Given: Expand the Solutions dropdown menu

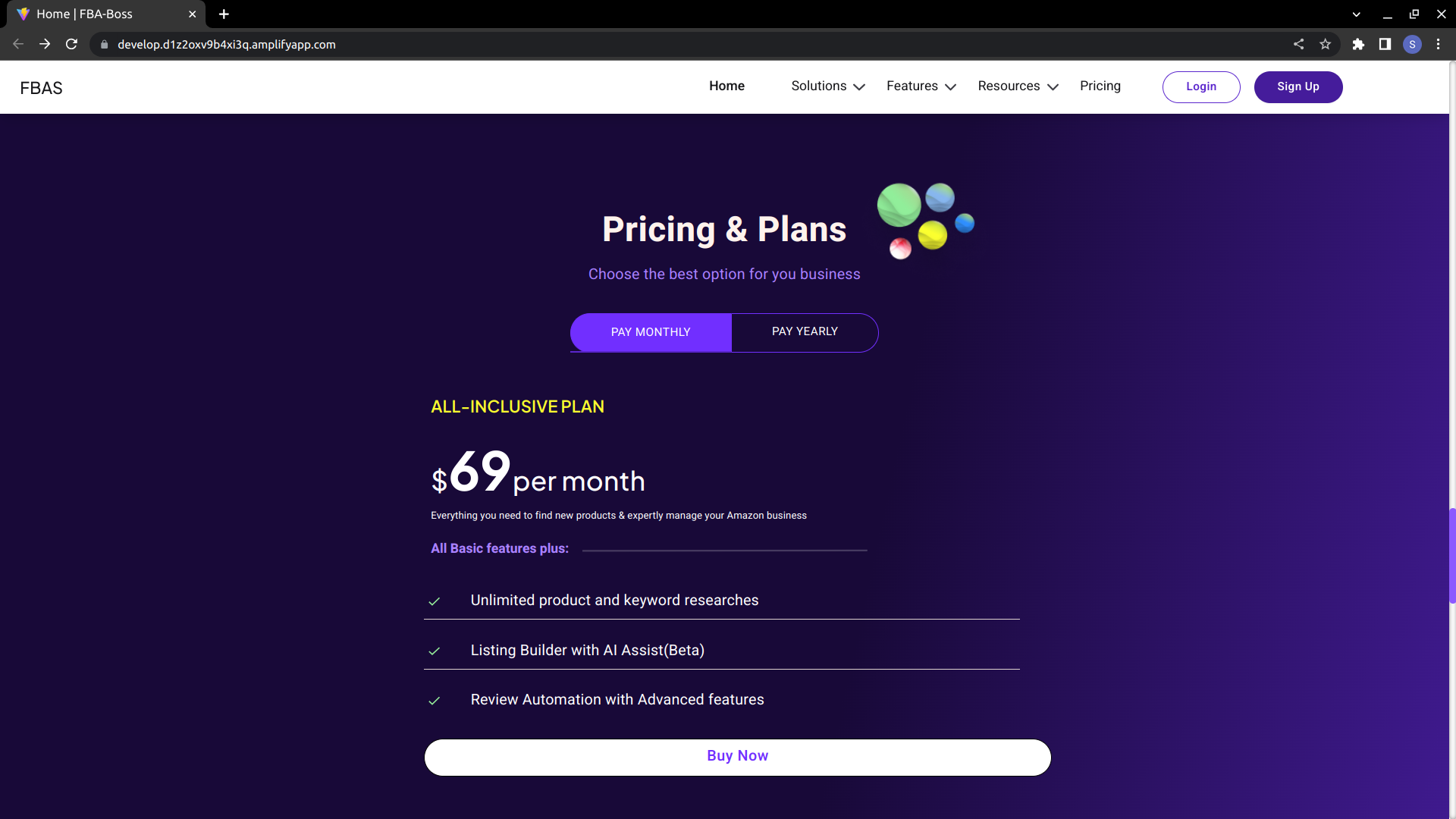Looking at the screenshot, I should pyautogui.click(x=827, y=86).
